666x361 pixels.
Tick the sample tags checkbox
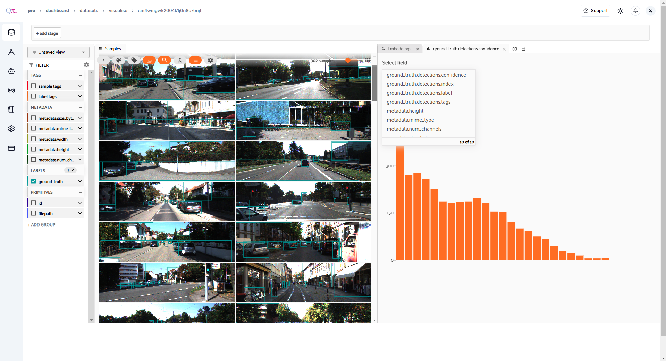click(34, 86)
